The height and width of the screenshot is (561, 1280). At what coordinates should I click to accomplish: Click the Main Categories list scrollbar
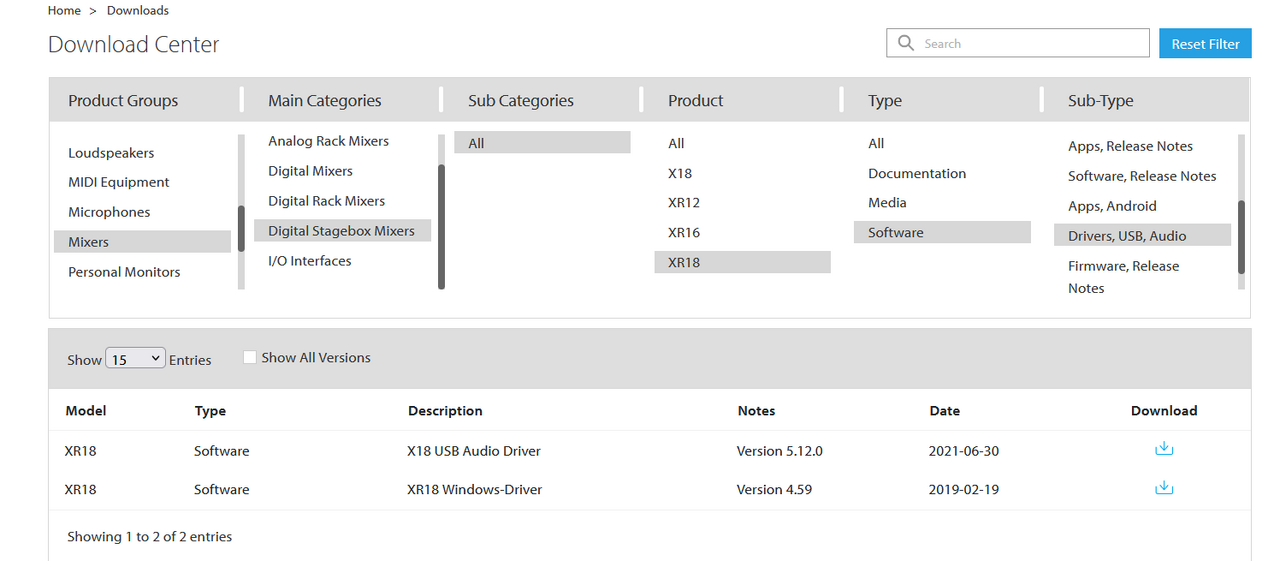click(x=441, y=227)
